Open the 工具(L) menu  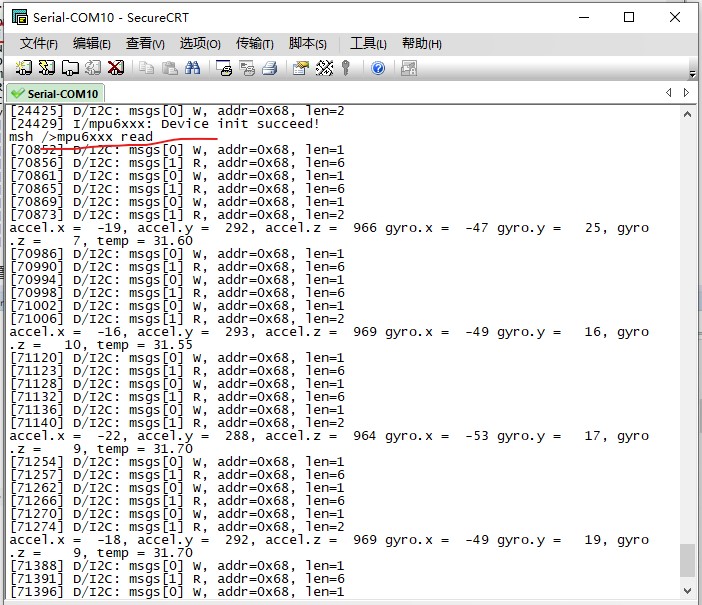pyautogui.click(x=368, y=43)
